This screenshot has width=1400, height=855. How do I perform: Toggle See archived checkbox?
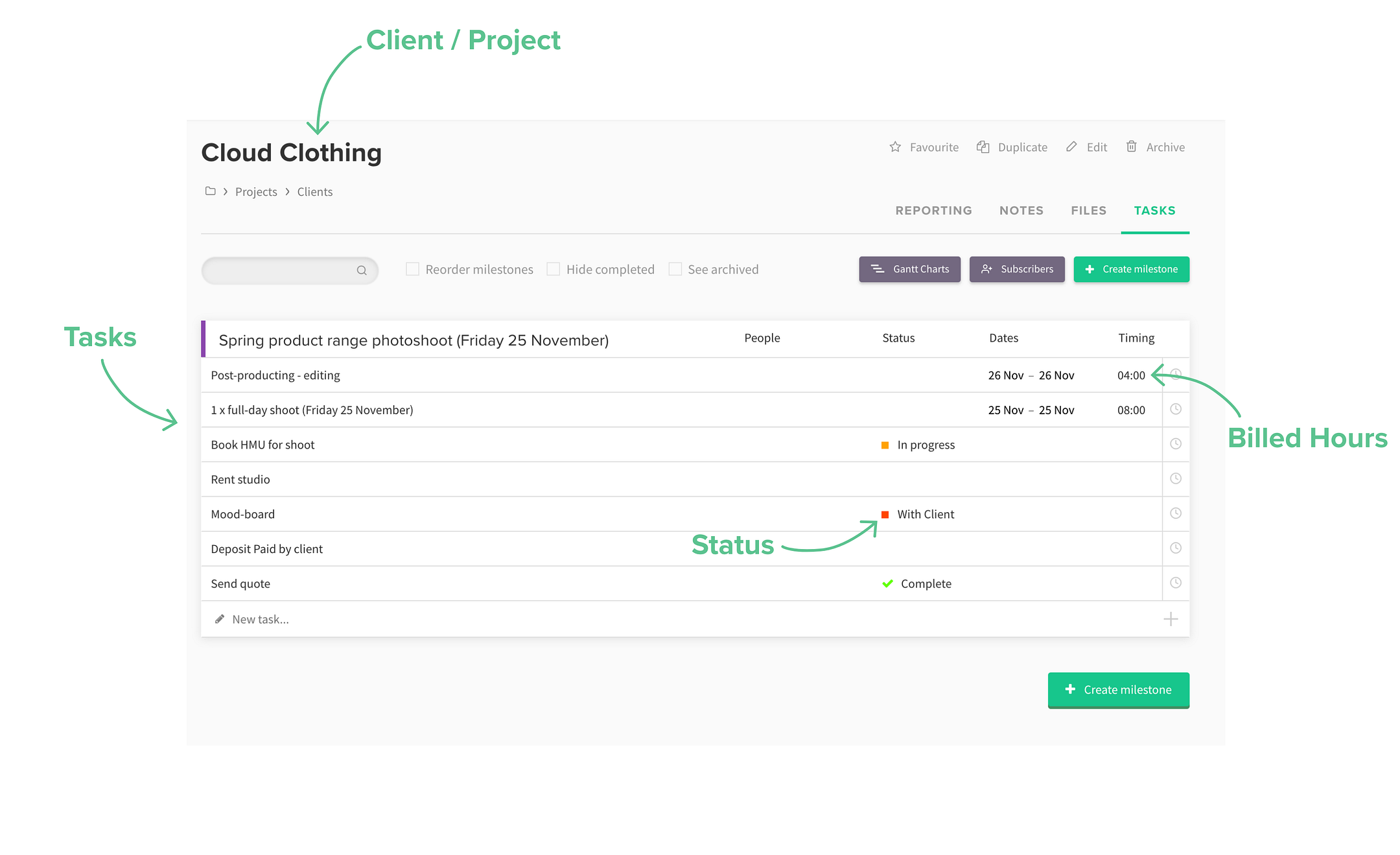click(x=675, y=269)
